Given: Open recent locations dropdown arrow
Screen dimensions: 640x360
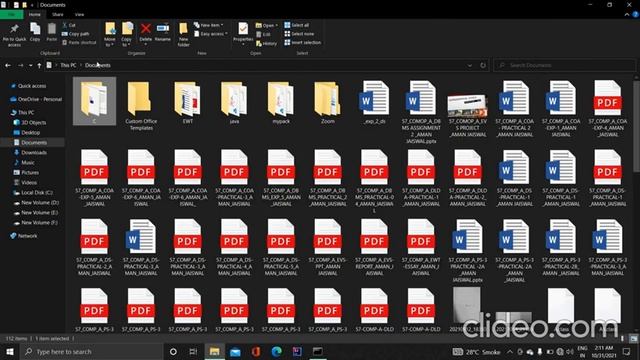Looking at the screenshot, I should click(30, 65).
